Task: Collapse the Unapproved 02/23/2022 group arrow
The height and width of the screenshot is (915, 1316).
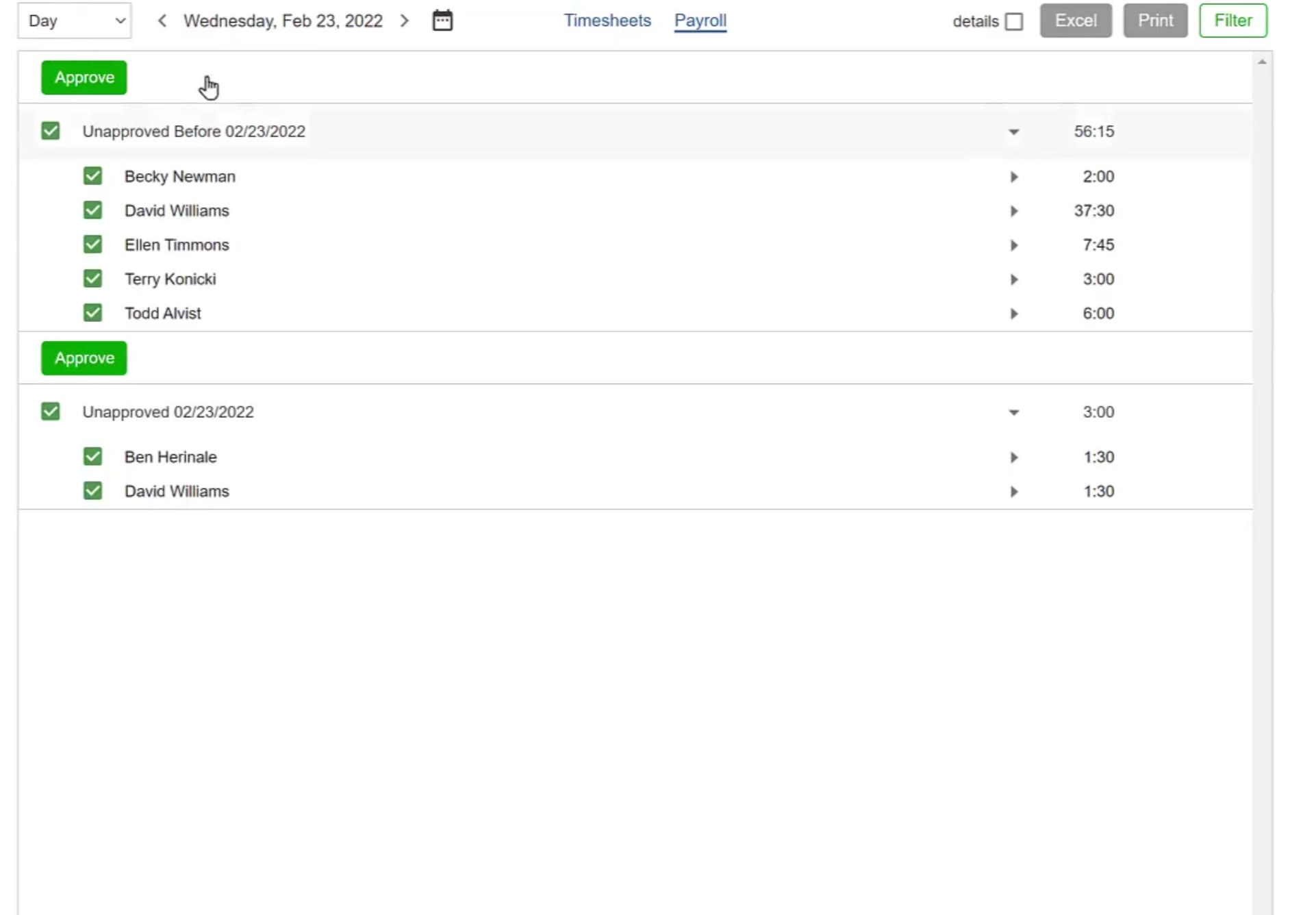Action: point(1014,412)
